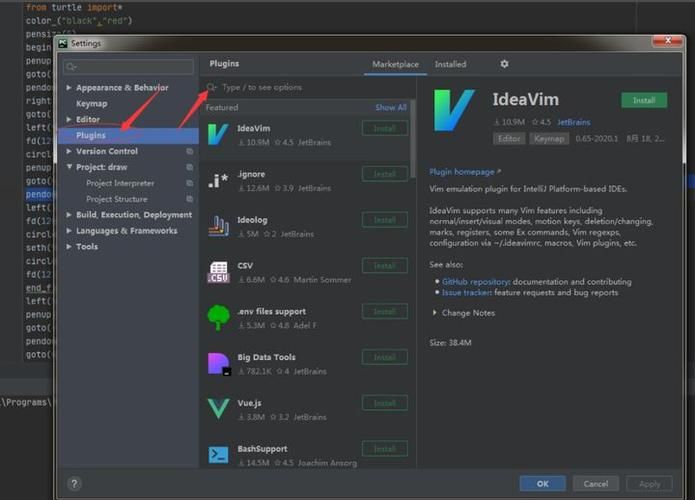Click project-level icon beside Version Control
This screenshot has height=500, width=695.
pyautogui.click(x=189, y=151)
